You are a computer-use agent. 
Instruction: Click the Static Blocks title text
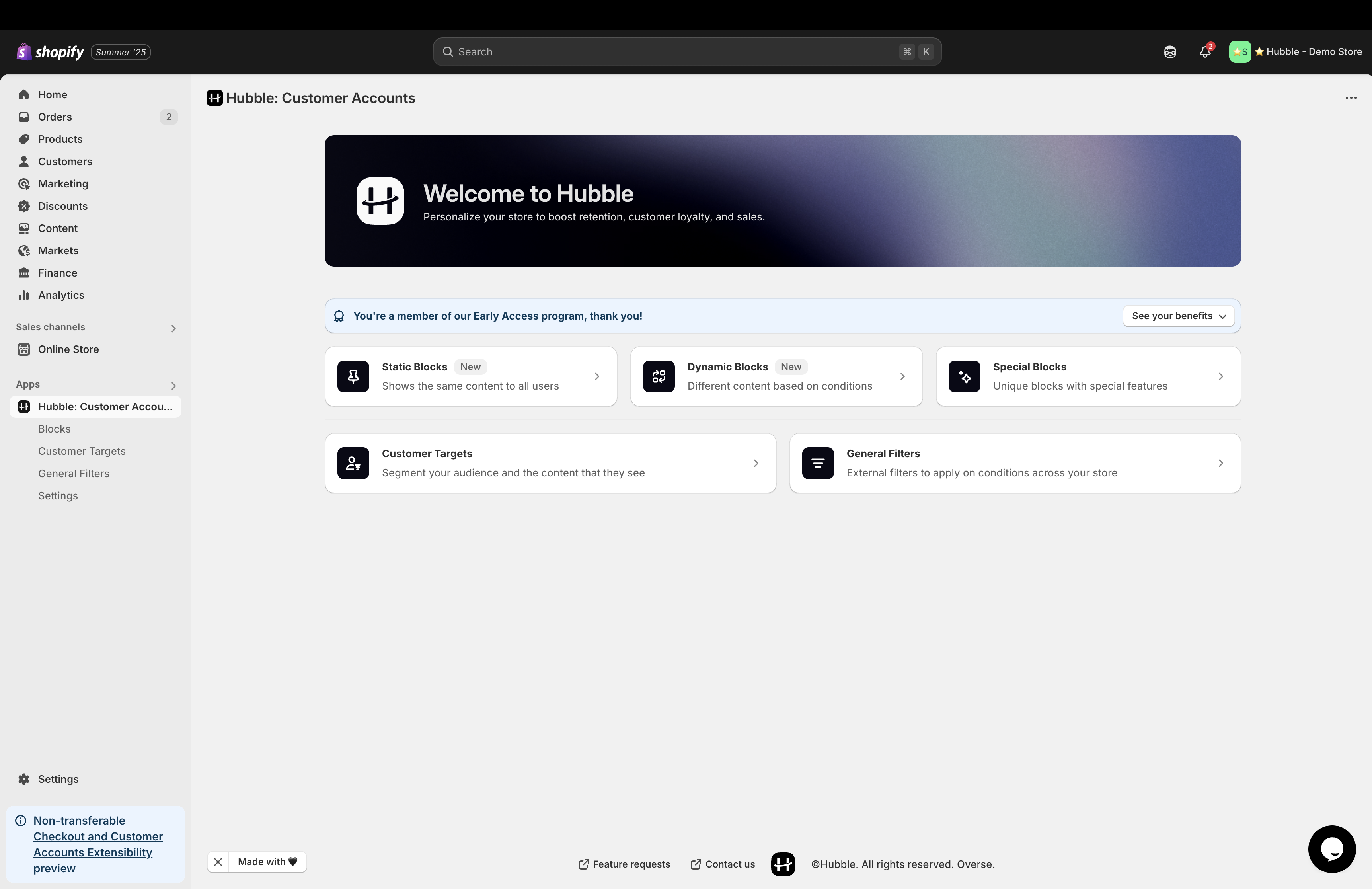(415, 367)
